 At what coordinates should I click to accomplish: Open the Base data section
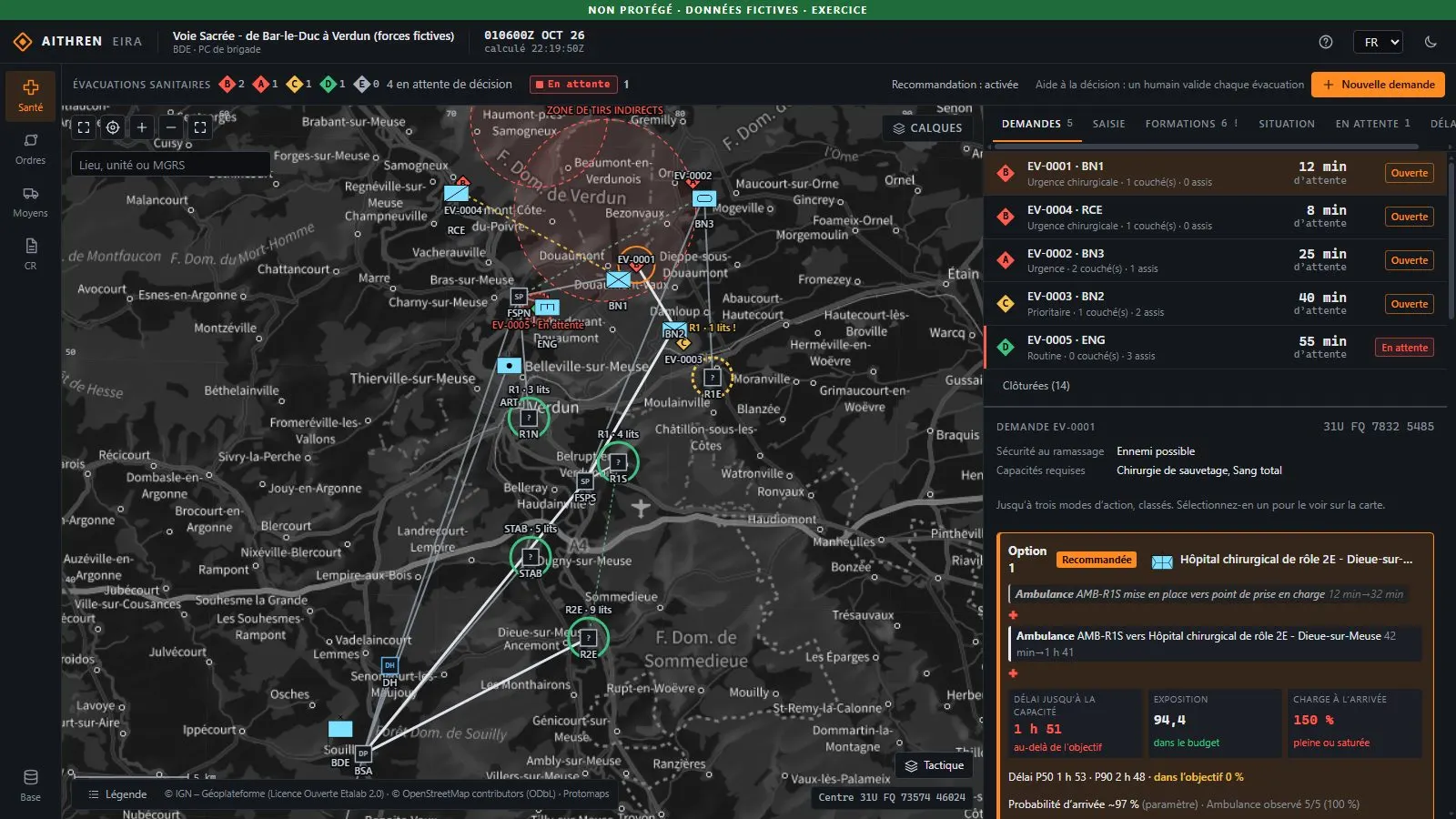point(30,786)
